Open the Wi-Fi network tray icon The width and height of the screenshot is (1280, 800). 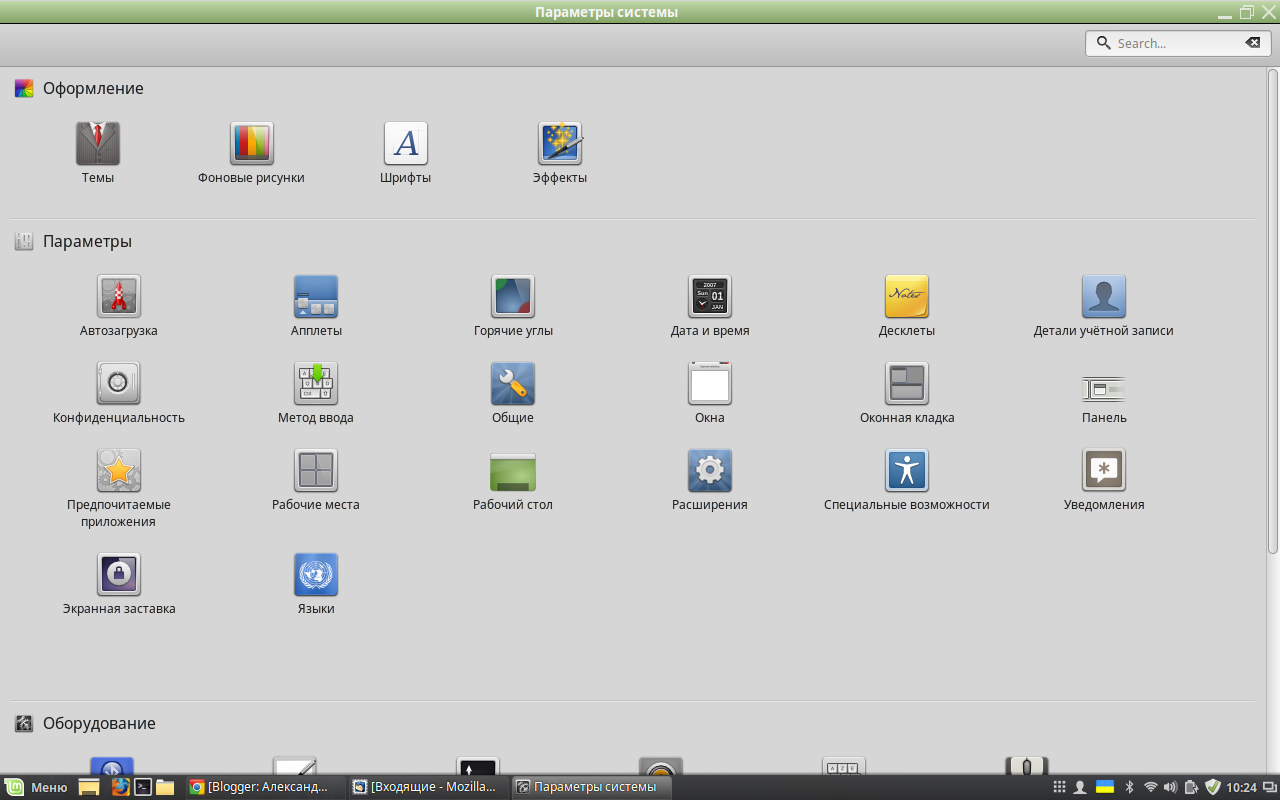click(1151, 787)
